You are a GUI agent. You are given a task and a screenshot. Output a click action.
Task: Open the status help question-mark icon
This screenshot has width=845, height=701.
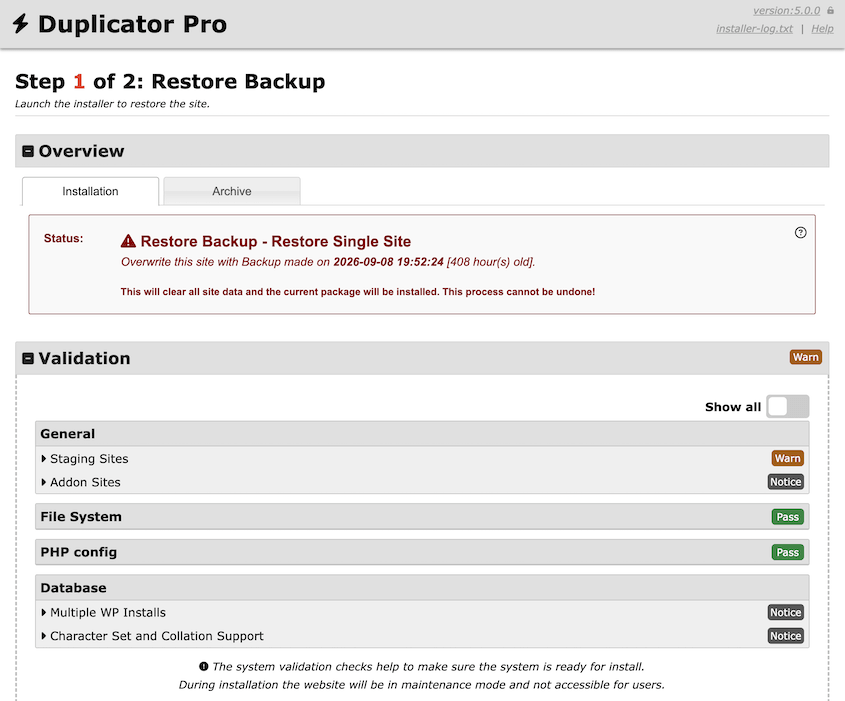(800, 232)
